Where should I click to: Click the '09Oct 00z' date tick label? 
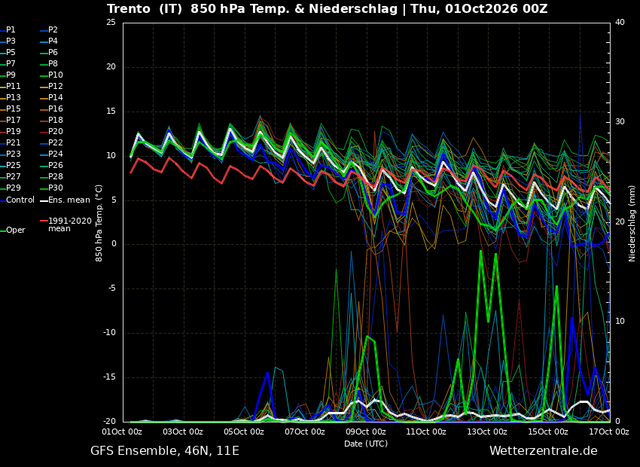367,432
